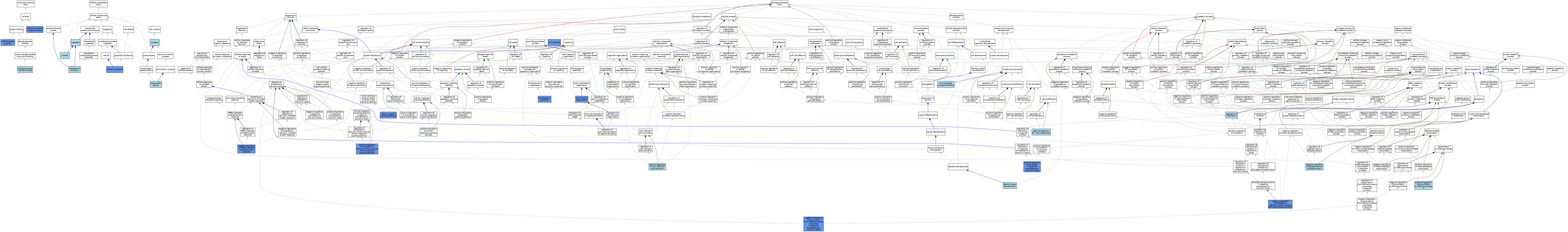Image resolution: width=1568 pixels, height=232 pixels.
Task: Select the "phosphoprotein binding" node
Action: point(25,43)
